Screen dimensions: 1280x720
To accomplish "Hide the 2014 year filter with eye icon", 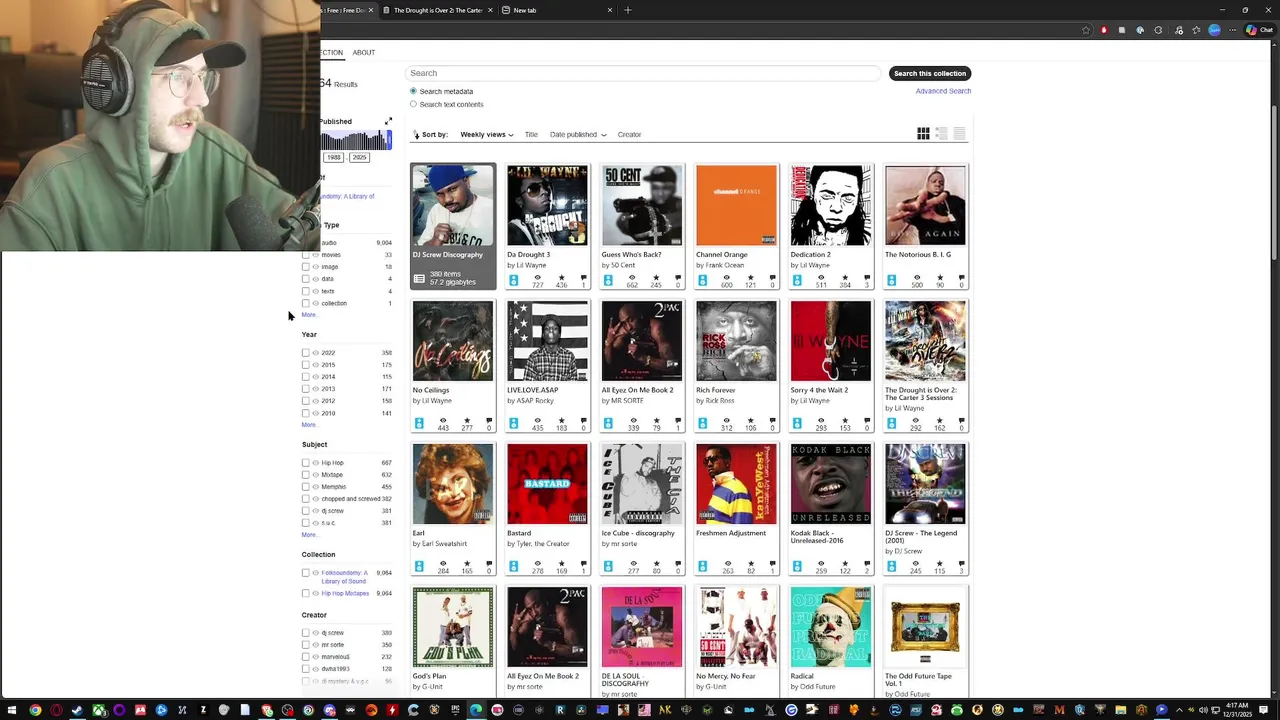I will [315, 377].
